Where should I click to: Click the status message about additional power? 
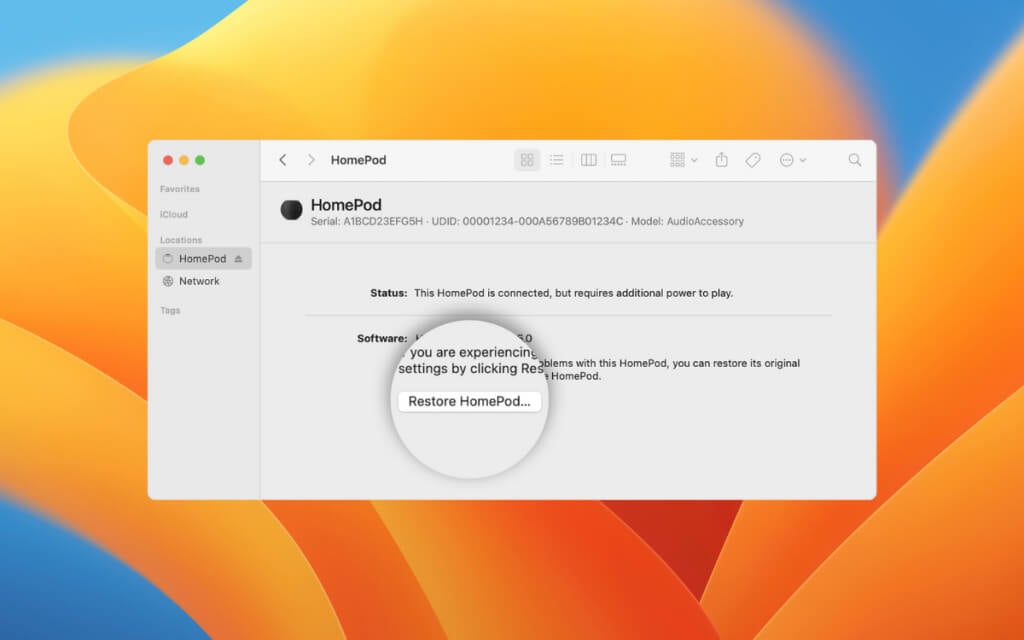(573, 293)
